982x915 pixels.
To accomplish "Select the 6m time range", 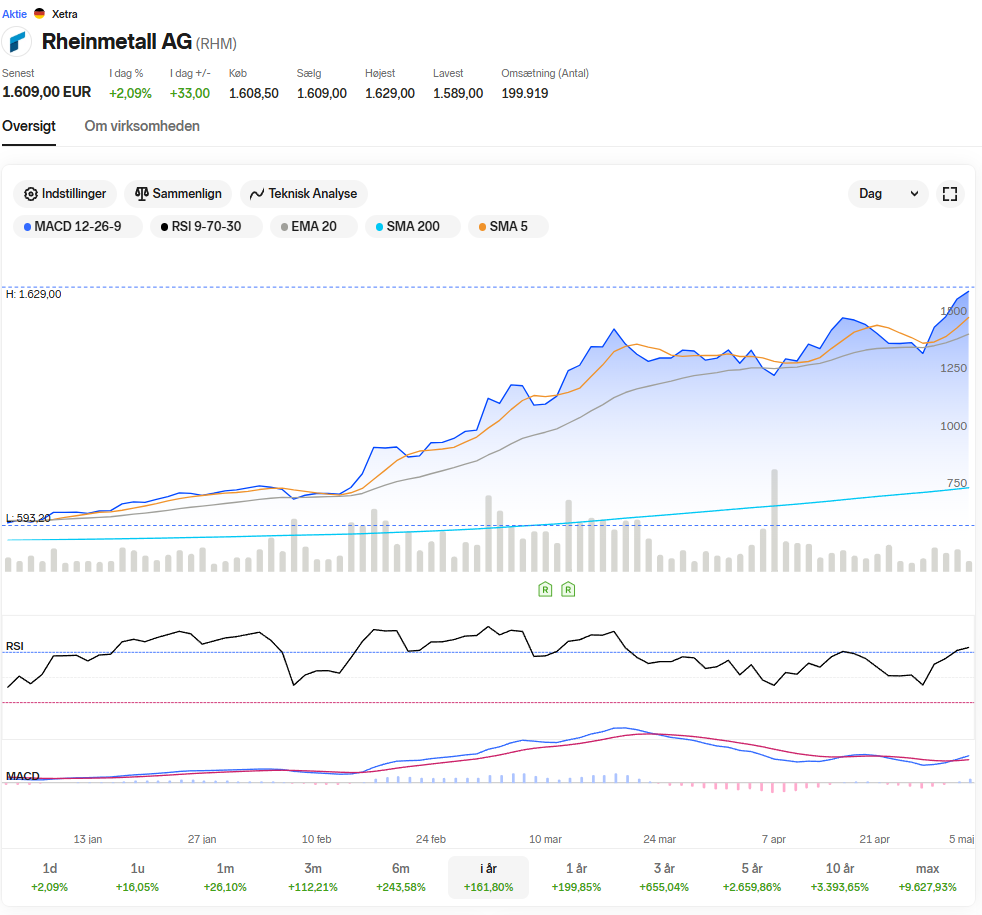I will [401, 877].
